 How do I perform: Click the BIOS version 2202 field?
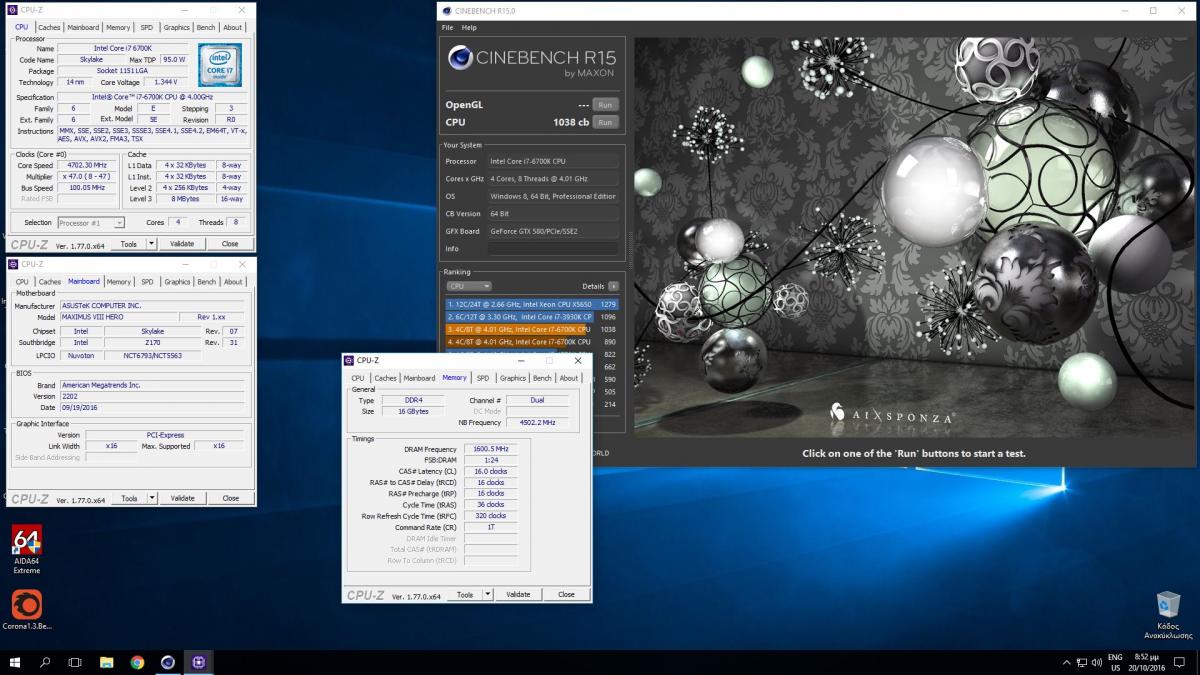click(150, 395)
